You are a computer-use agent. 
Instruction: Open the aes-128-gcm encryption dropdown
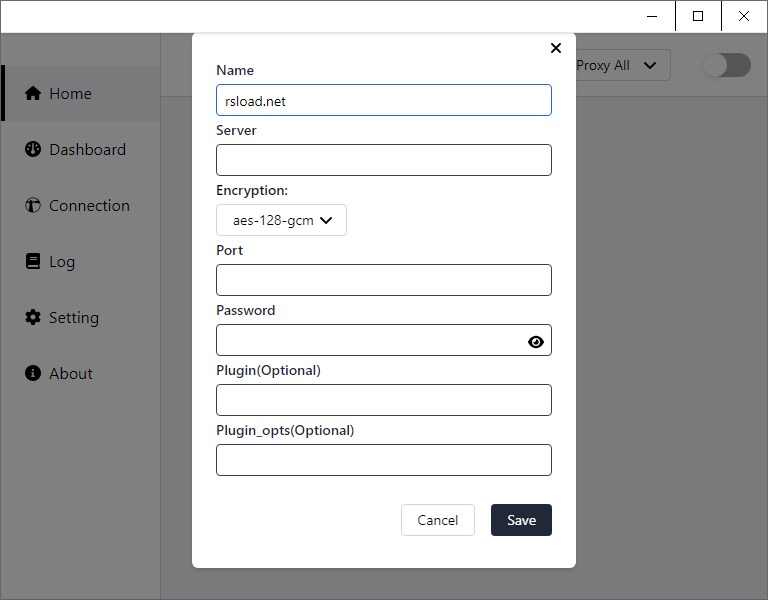tap(281, 220)
